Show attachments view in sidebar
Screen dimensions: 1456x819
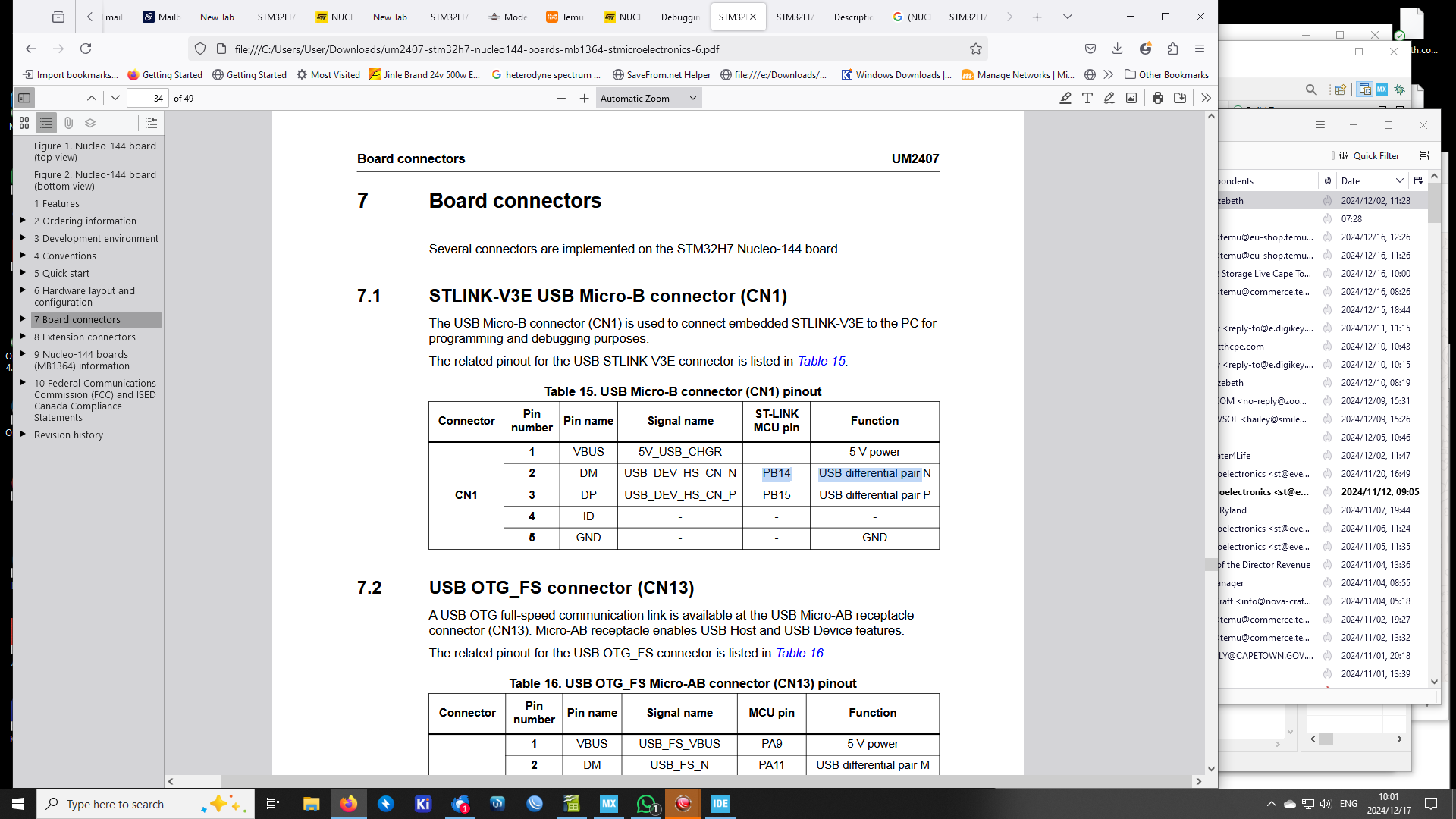(68, 123)
